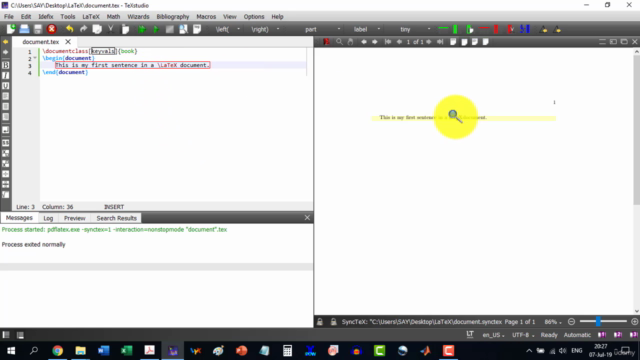Go forward in PDF viewer history
Image resolution: width=640 pixels, height=360 pixels.
[375, 42]
